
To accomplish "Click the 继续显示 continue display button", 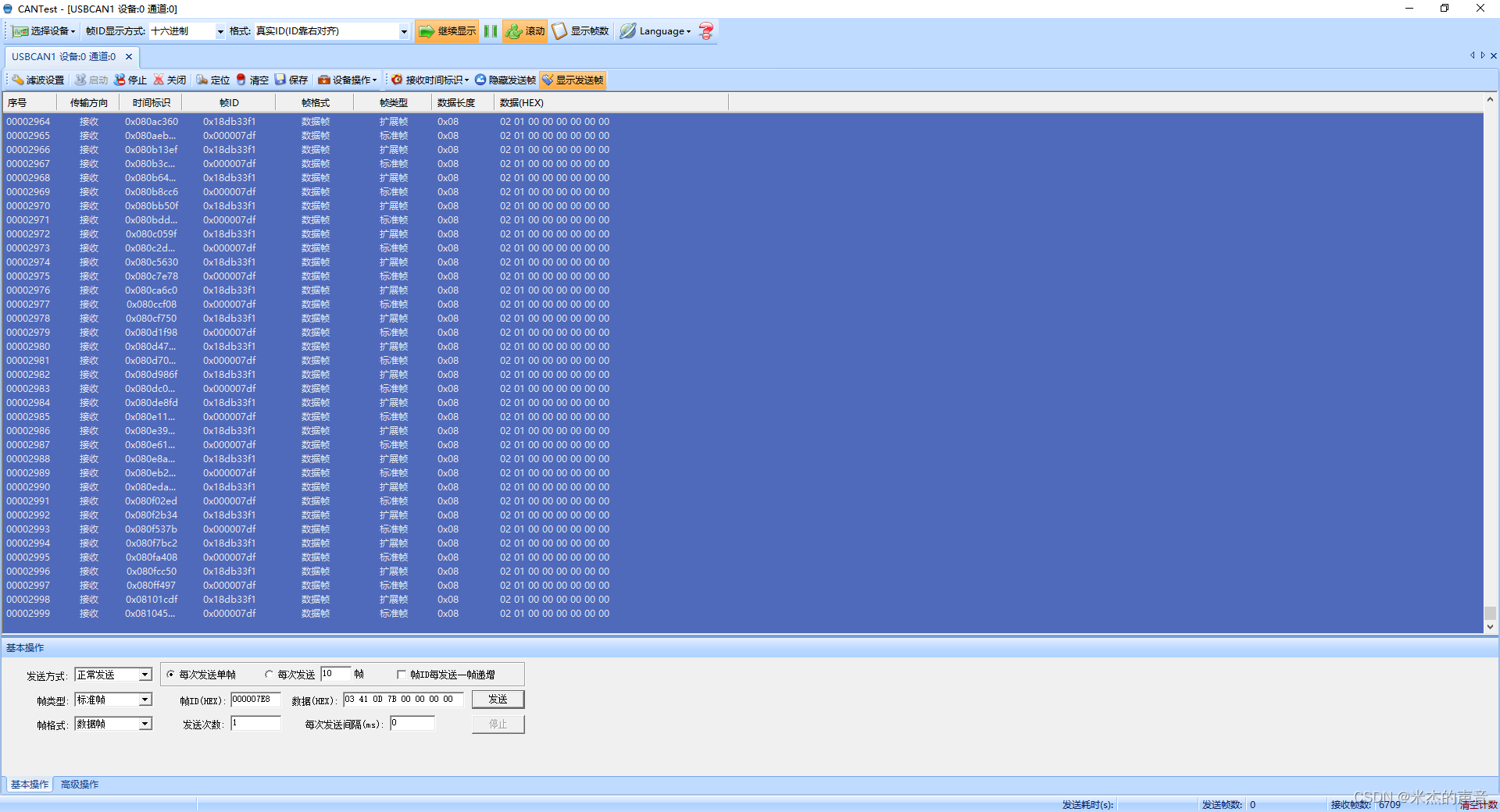I will (447, 31).
